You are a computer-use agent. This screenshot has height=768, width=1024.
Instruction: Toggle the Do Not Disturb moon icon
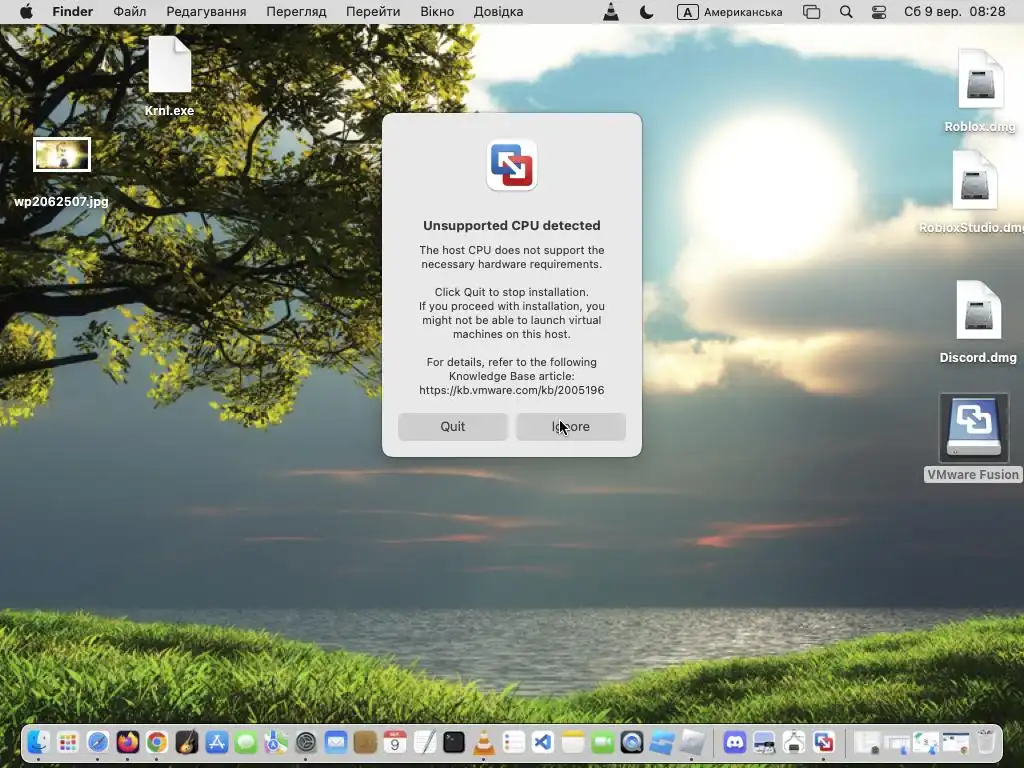[x=646, y=12]
